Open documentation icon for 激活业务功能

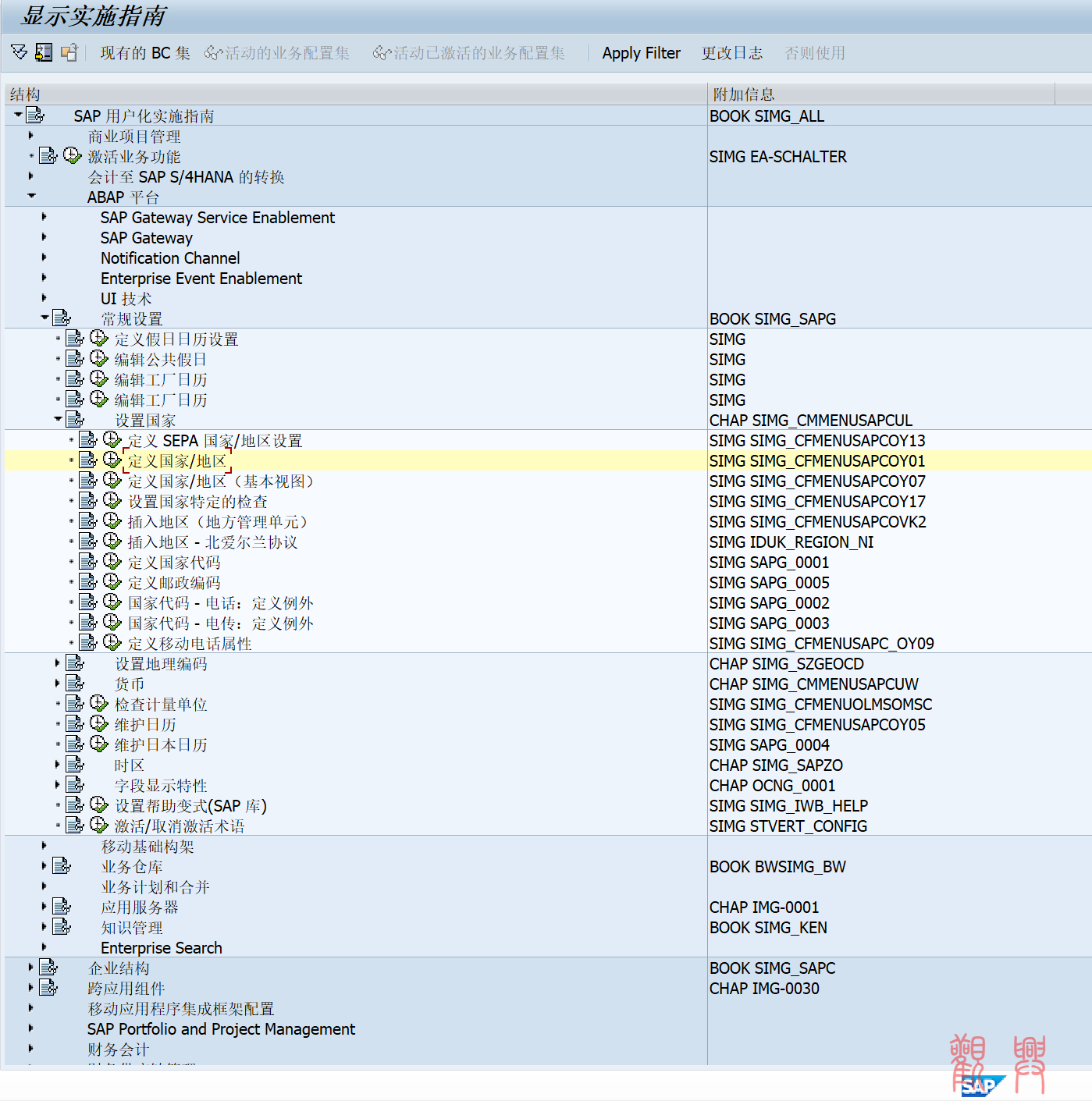click(48, 155)
